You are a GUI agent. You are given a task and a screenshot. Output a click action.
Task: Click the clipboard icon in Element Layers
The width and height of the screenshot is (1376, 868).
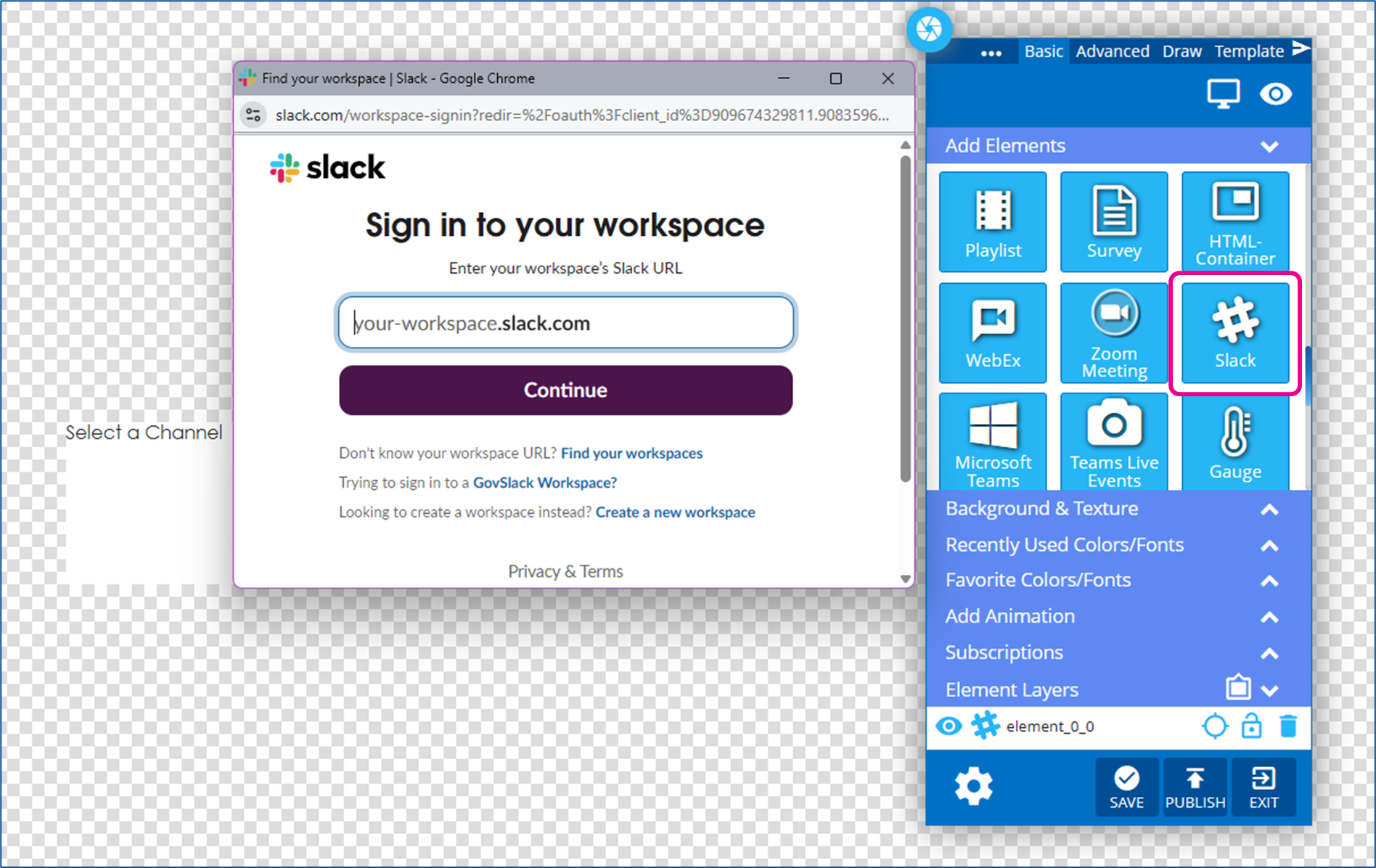tap(1238, 687)
